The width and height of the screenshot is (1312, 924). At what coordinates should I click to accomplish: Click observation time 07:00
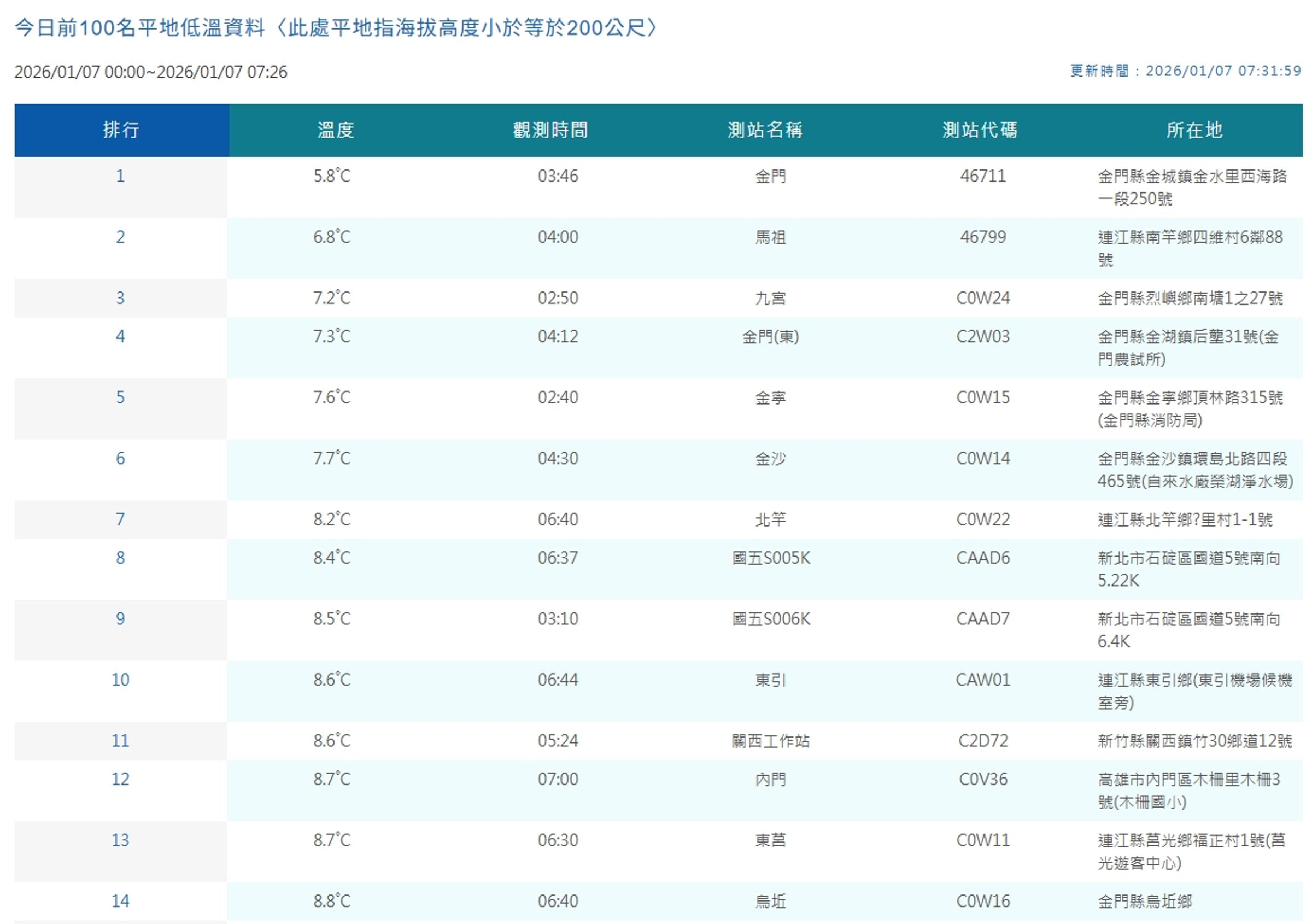coord(558,780)
